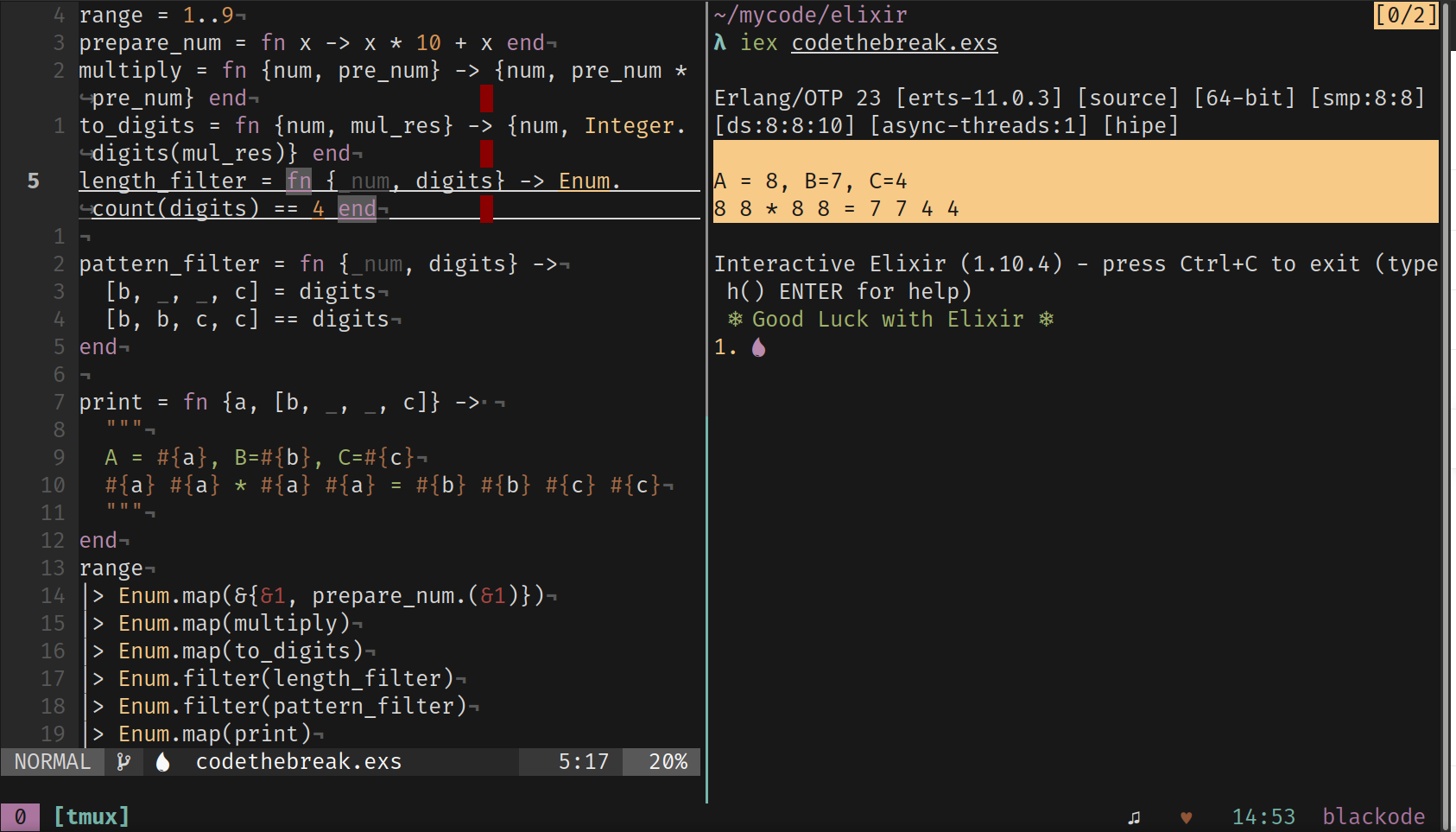This screenshot has height=832, width=1456.
Task: Click the [tmux] session name label
Action: click(91, 816)
